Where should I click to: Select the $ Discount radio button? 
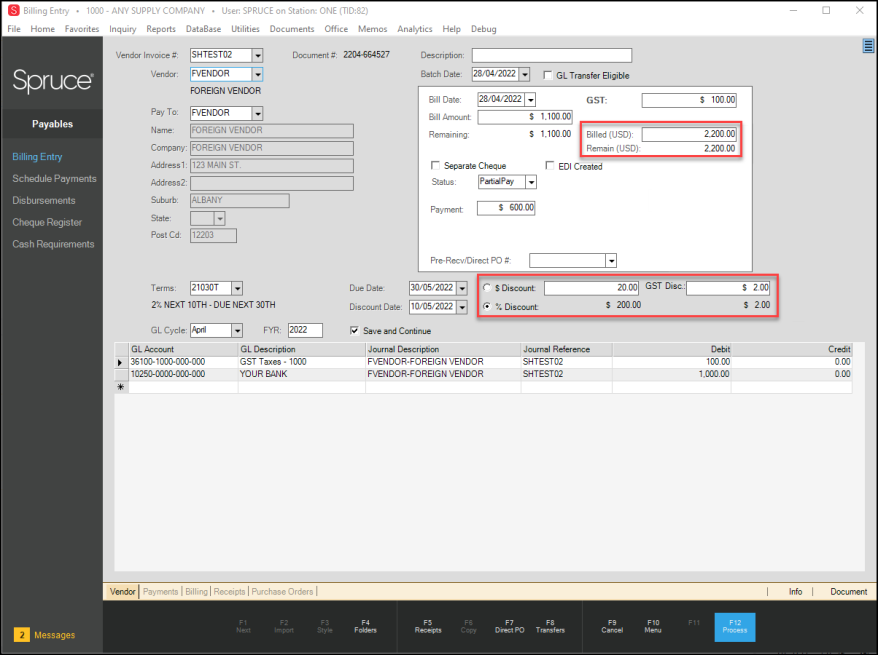tap(487, 288)
